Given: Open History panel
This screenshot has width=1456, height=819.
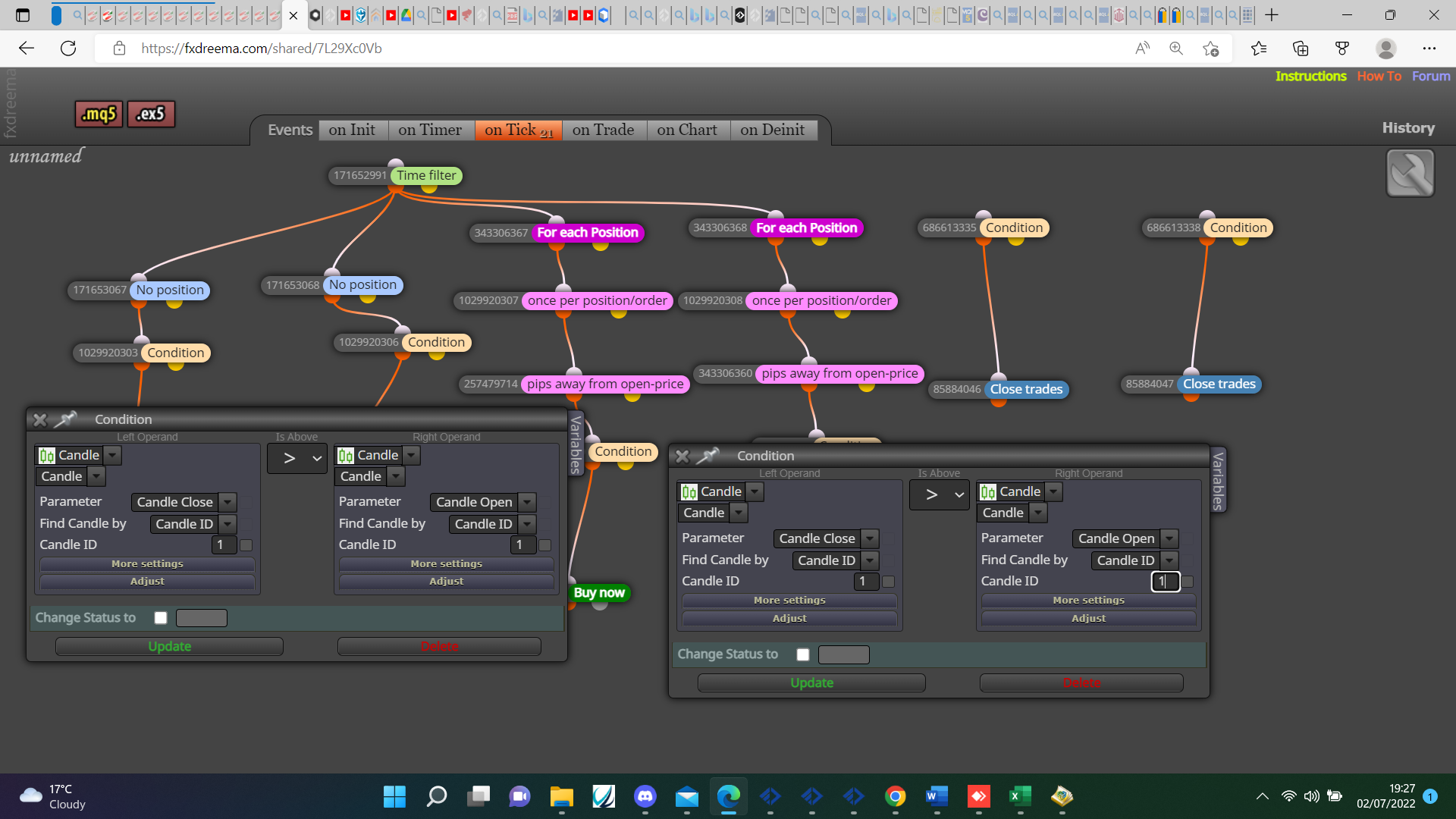Looking at the screenshot, I should (1408, 127).
